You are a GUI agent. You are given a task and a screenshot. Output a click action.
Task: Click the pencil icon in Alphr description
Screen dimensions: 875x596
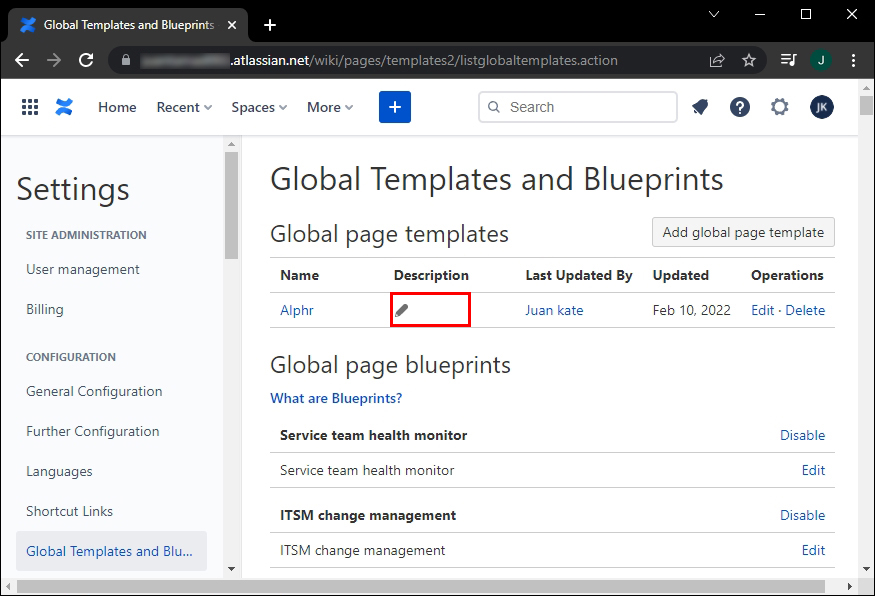point(402,310)
